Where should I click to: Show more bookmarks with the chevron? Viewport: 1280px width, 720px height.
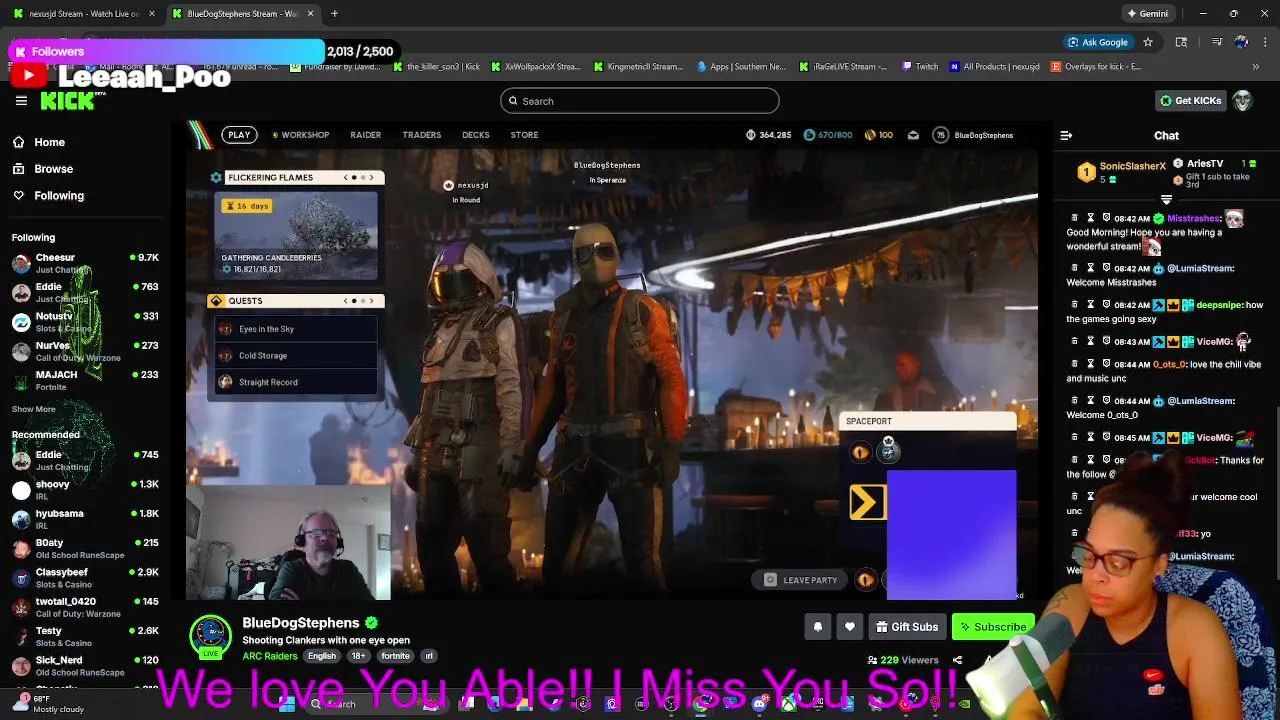pos(1256,67)
